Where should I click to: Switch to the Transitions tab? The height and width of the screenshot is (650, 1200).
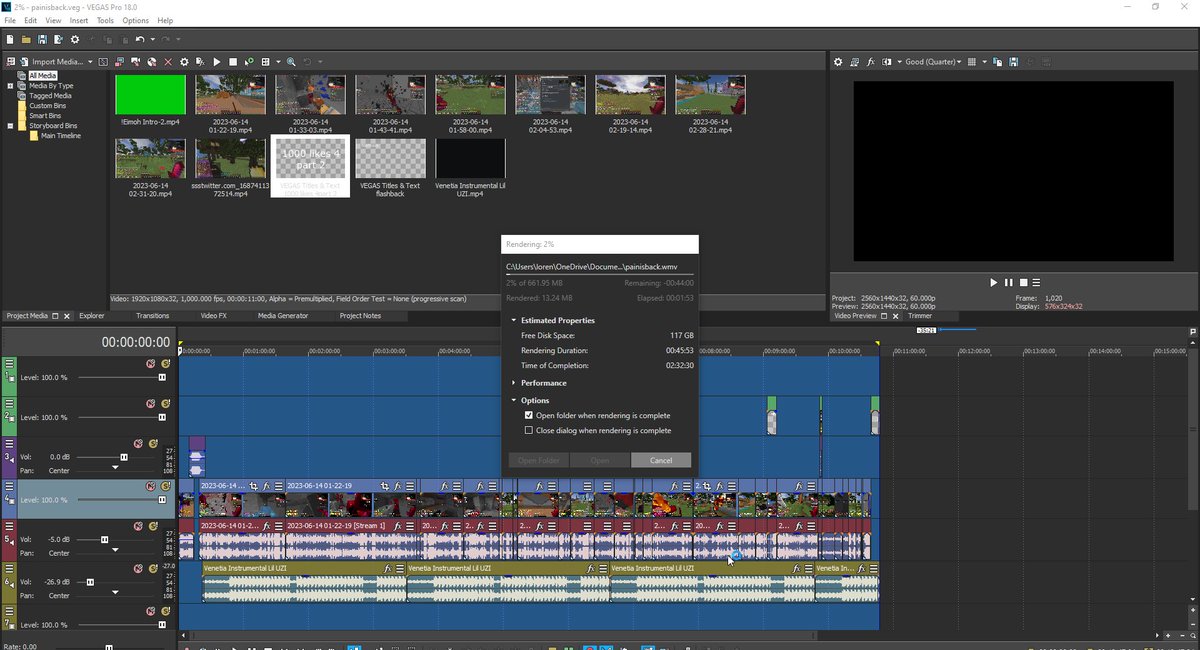pyautogui.click(x=153, y=316)
